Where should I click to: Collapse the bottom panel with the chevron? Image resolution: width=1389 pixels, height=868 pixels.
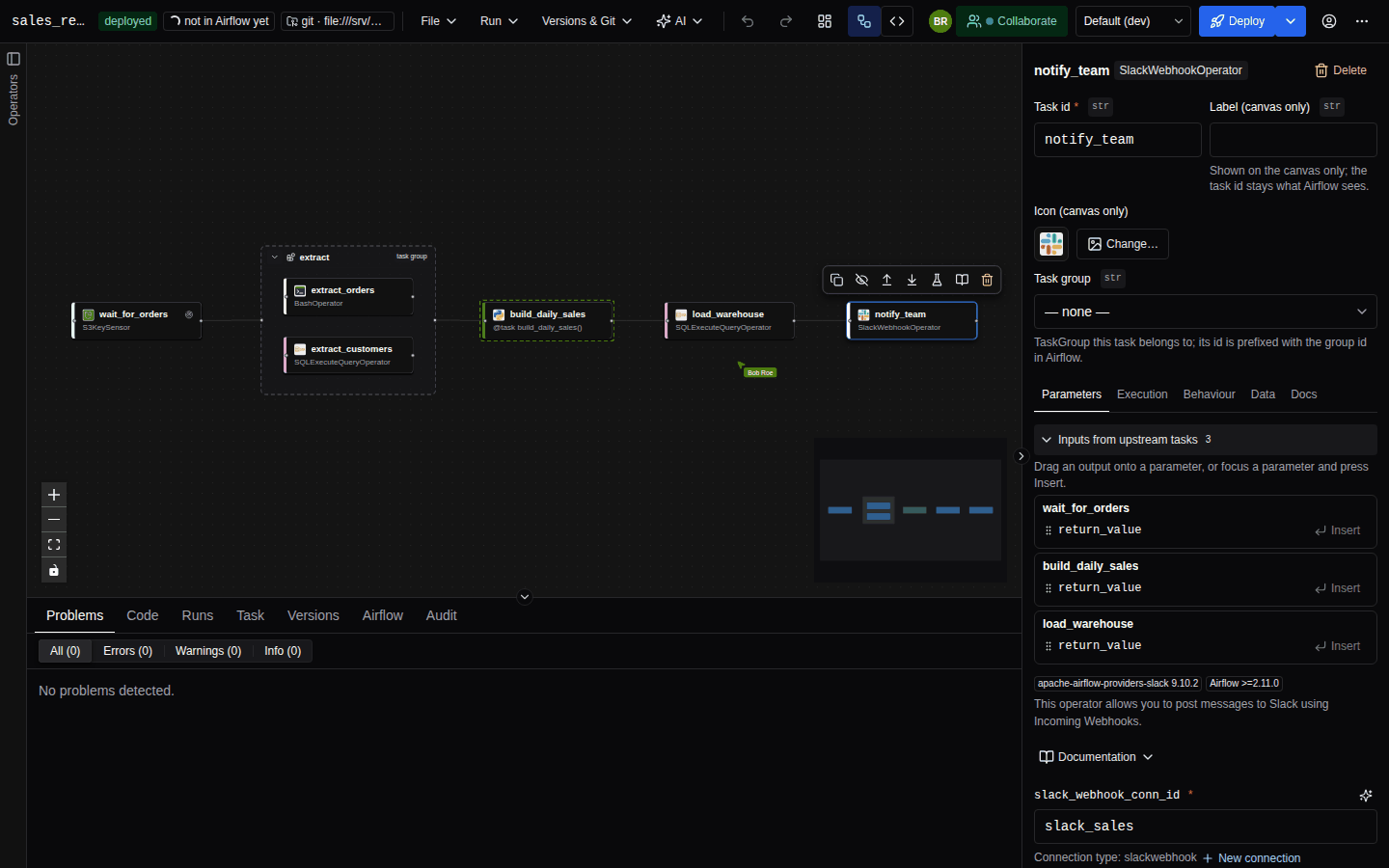(x=525, y=597)
